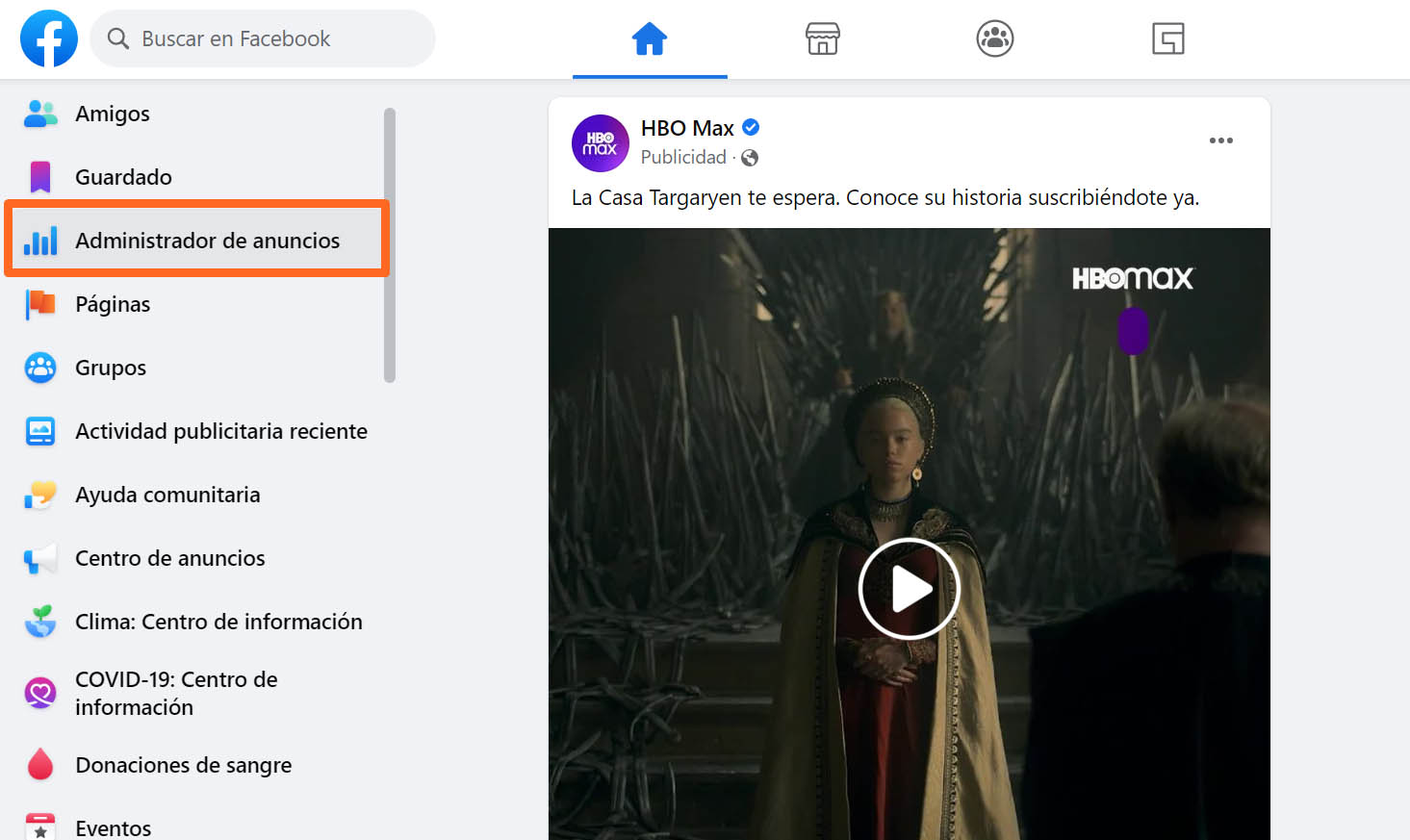Open Páginas using its flag icon
This screenshot has height=840, width=1410.
[39, 304]
